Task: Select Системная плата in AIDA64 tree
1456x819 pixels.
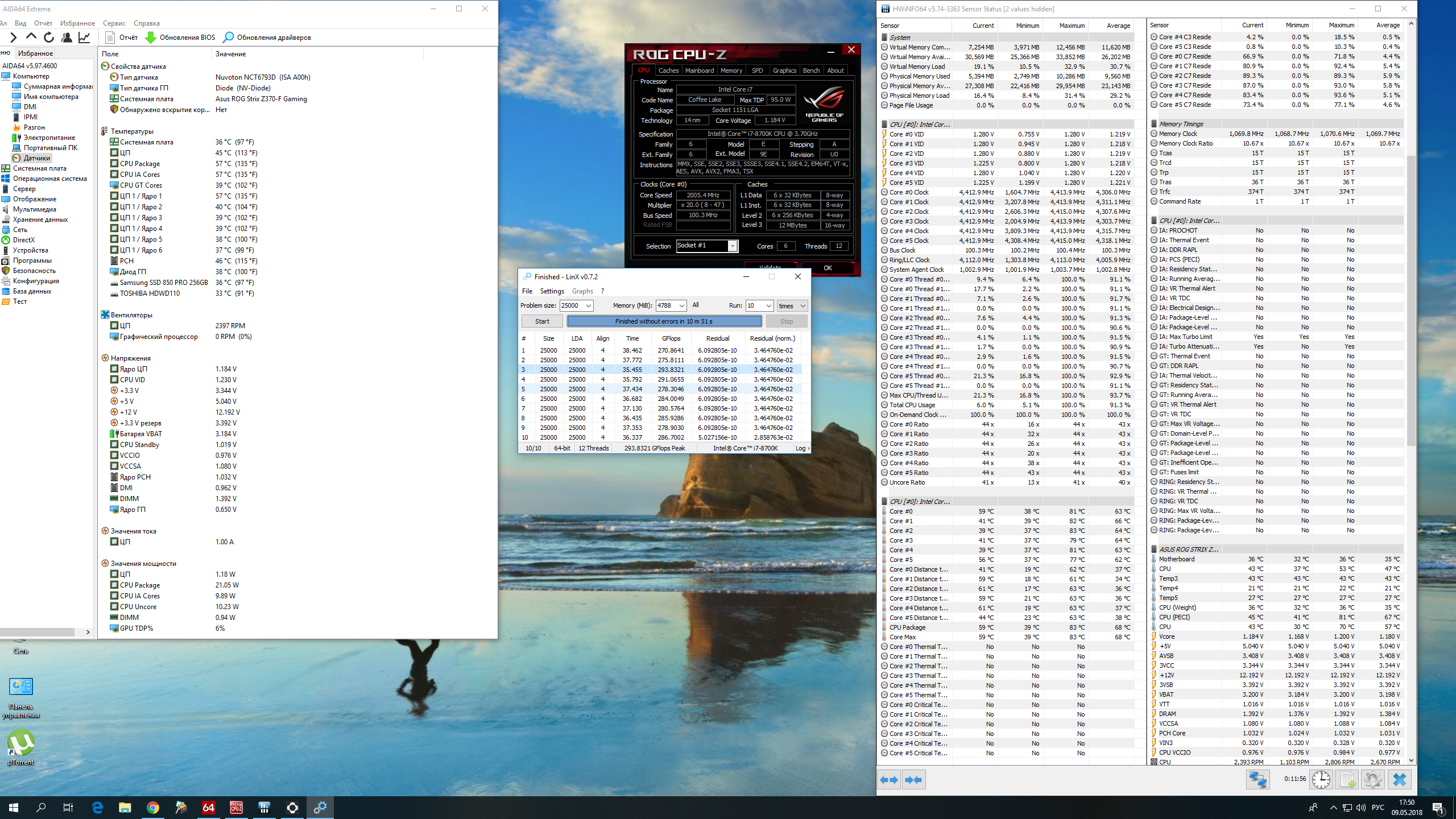Action: pyautogui.click(x=40, y=168)
